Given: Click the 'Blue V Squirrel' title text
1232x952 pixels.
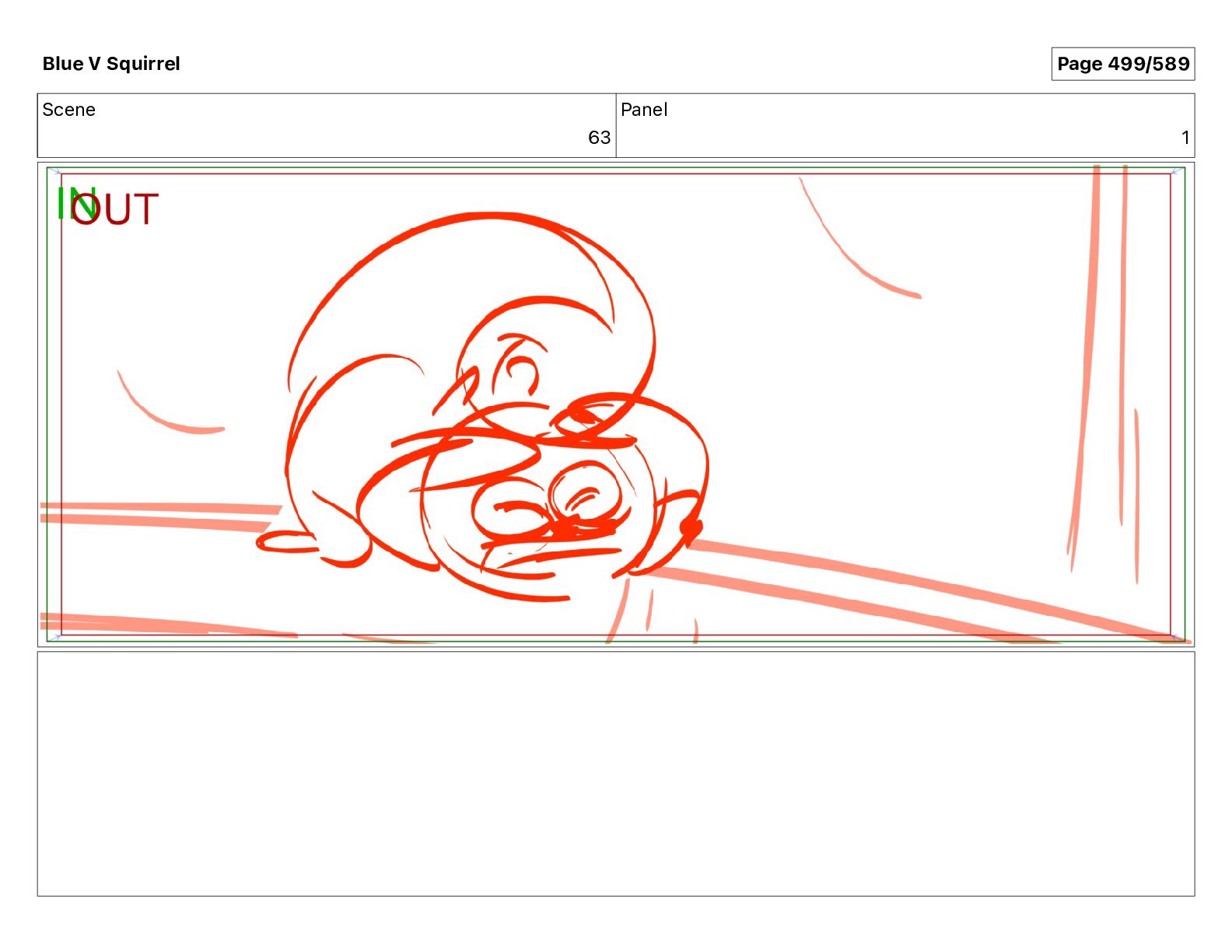Looking at the screenshot, I should (x=111, y=64).
